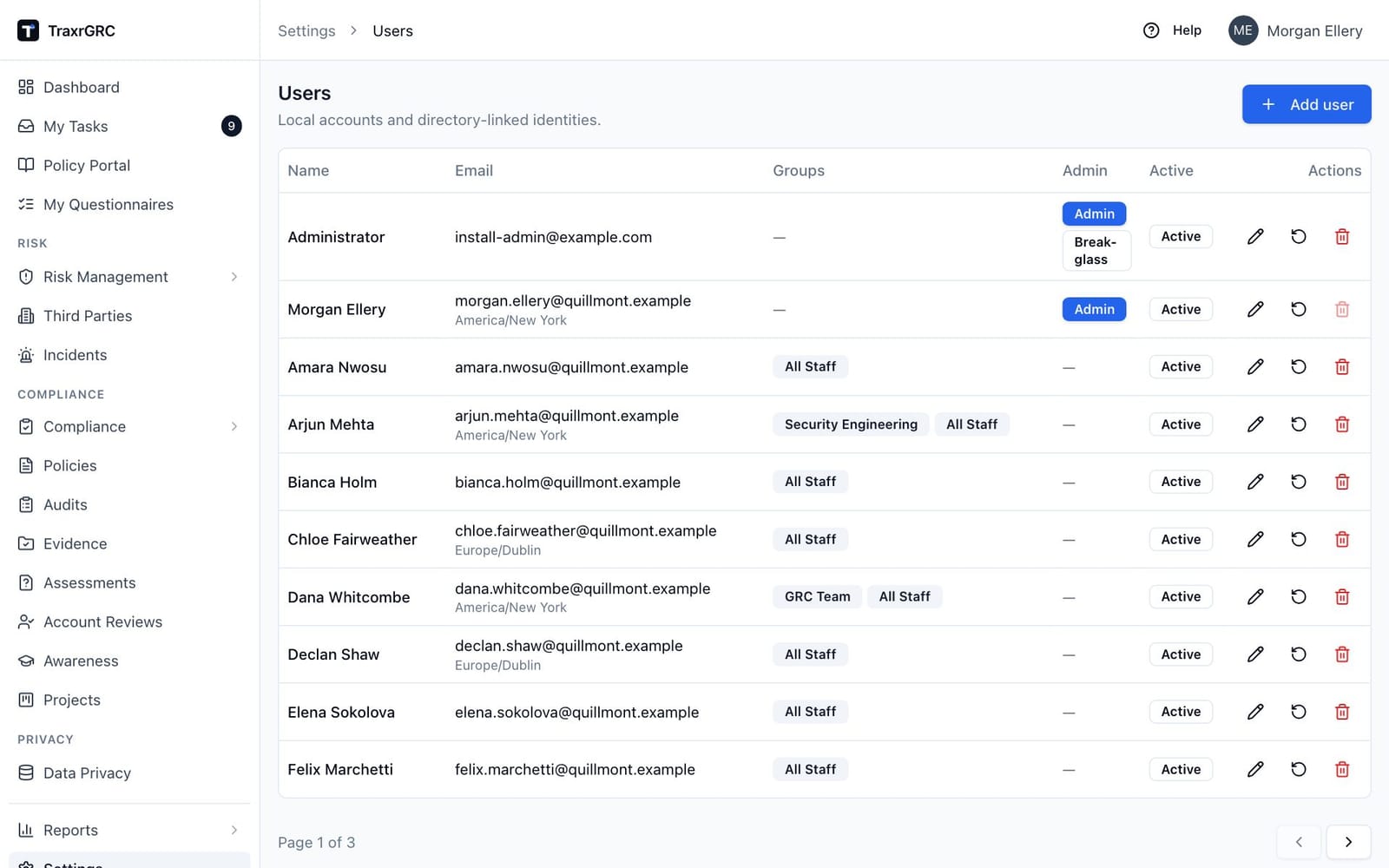The image size is (1389, 868).
Task: Edit Elena Sokolova pencil icon
Action: coord(1255,712)
